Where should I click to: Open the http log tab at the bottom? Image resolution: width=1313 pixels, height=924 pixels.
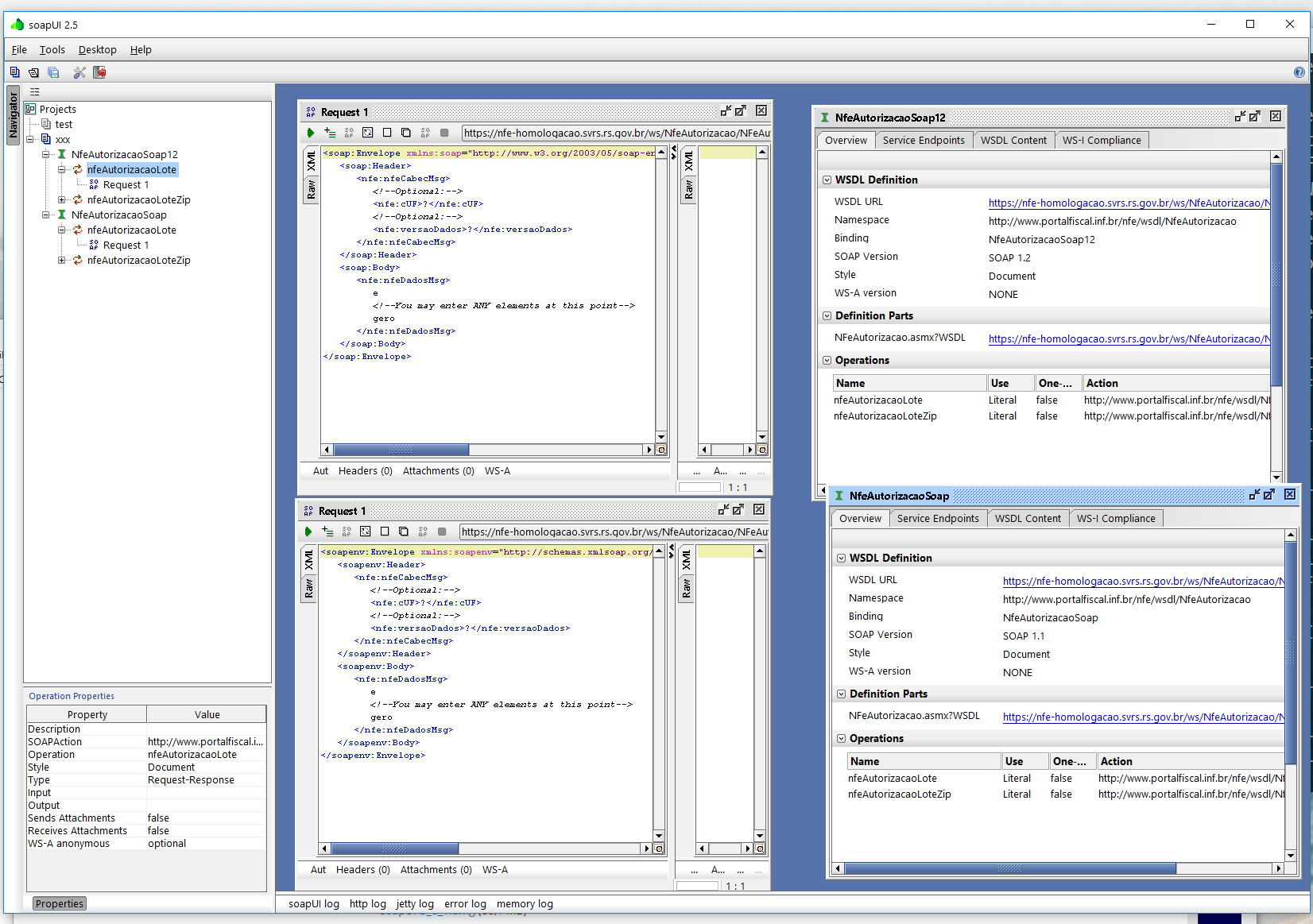coord(367,903)
